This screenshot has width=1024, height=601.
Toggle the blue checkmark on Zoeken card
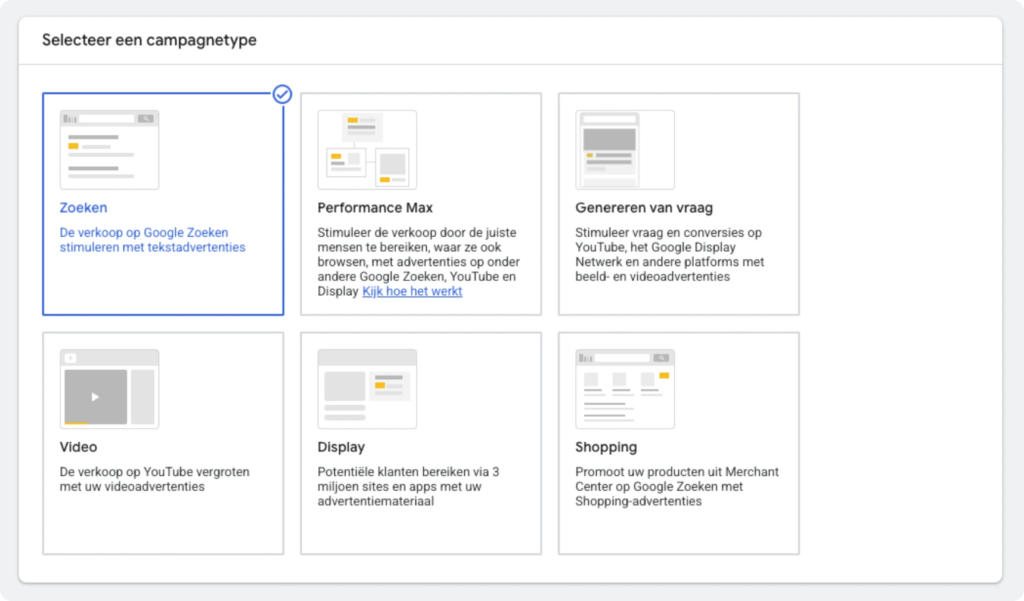pyautogui.click(x=283, y=94)
